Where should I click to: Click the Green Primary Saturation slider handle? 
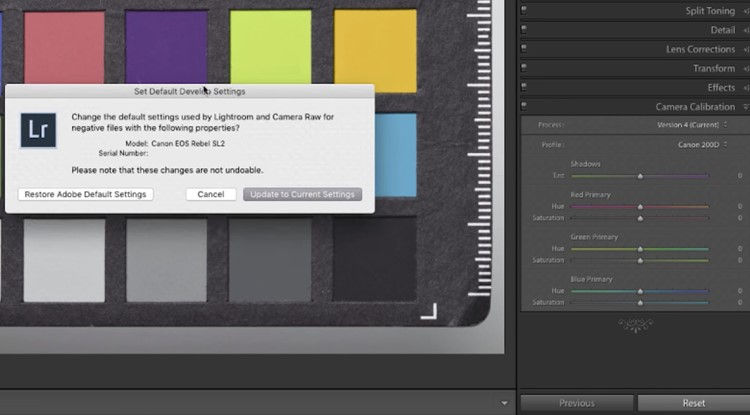point(640,260)
